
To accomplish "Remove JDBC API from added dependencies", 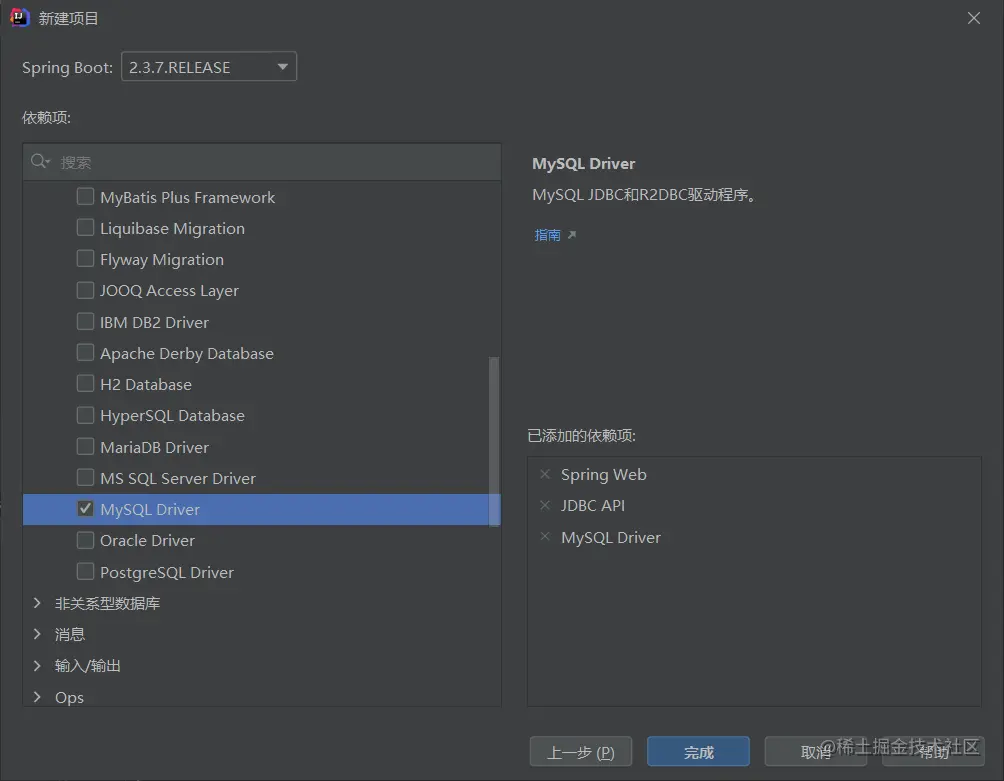I will tap(545, 506).
